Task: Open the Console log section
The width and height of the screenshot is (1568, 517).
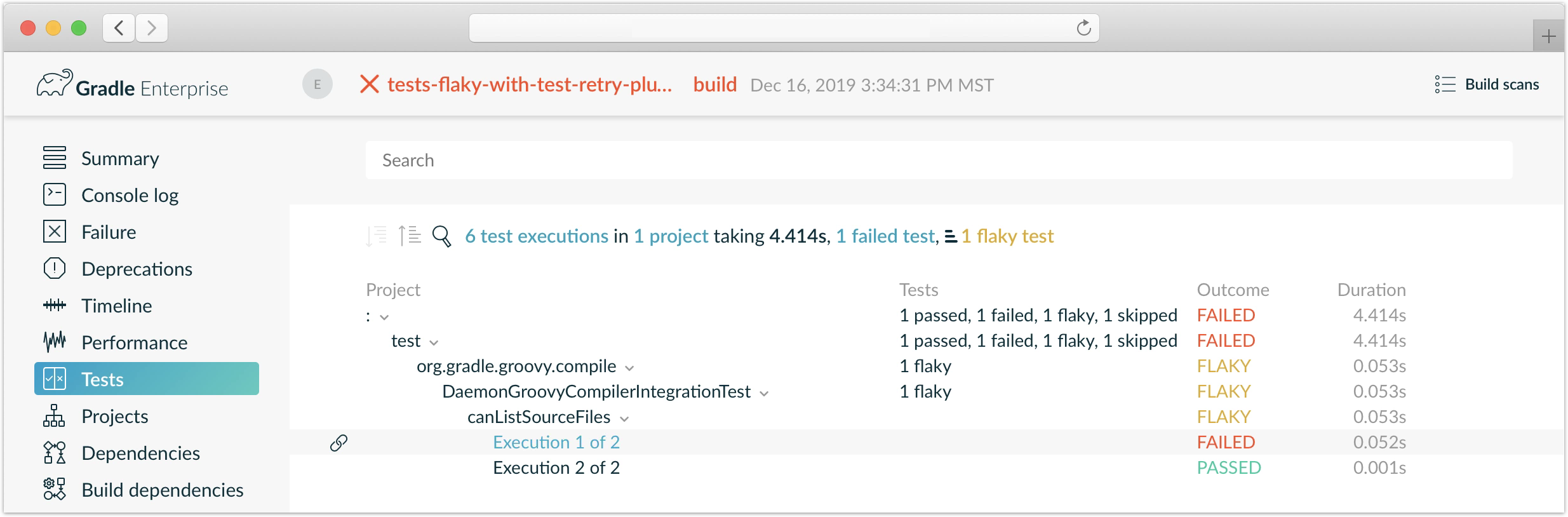Action: (130, 196)
